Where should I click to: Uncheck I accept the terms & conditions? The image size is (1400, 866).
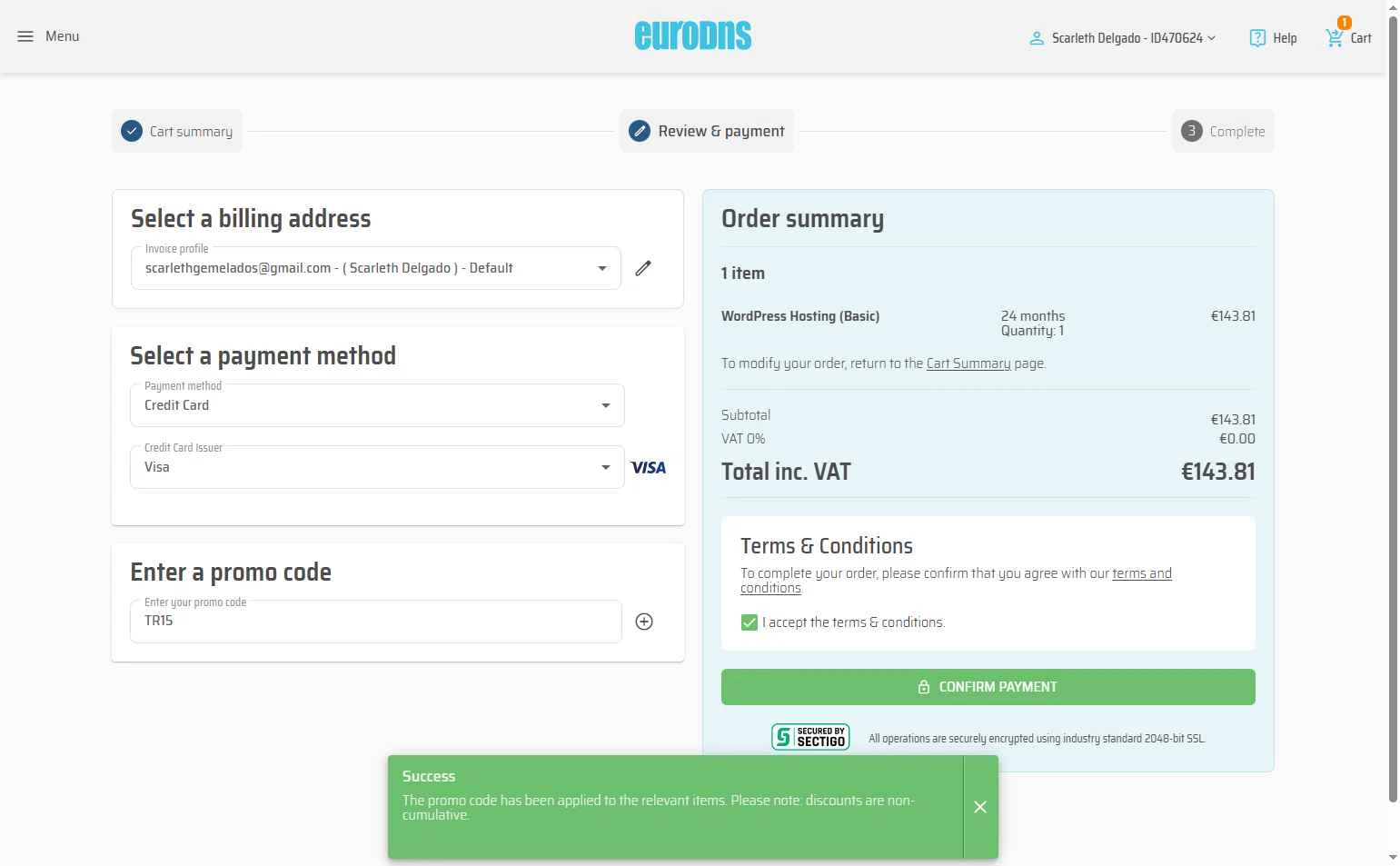tap(750, 622)
